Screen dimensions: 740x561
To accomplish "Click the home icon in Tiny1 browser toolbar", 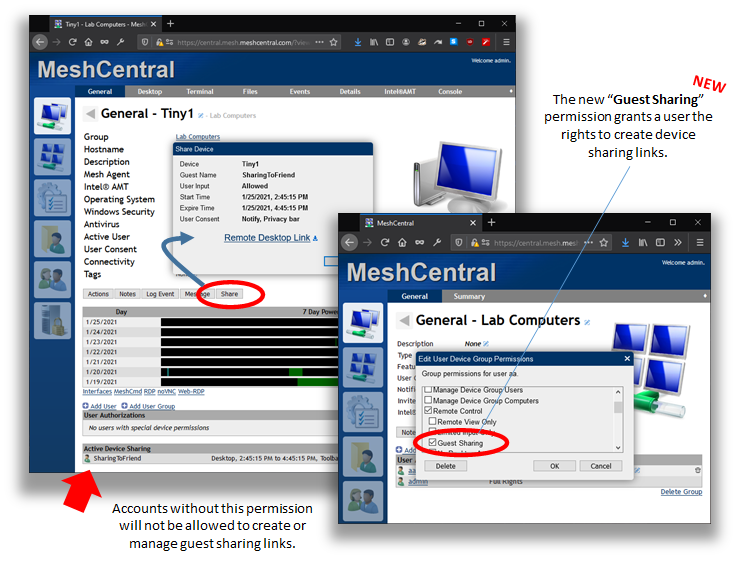I will 88,42.
